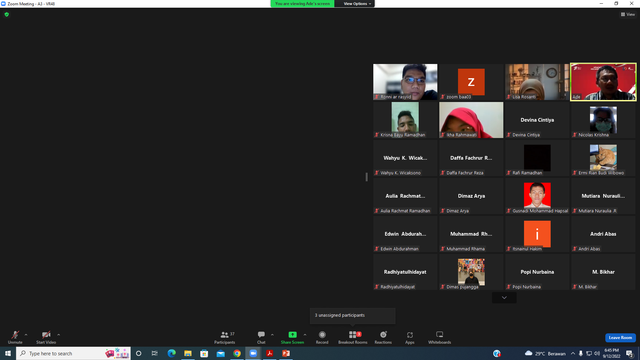Open the notification center icon

pos(629,353)
